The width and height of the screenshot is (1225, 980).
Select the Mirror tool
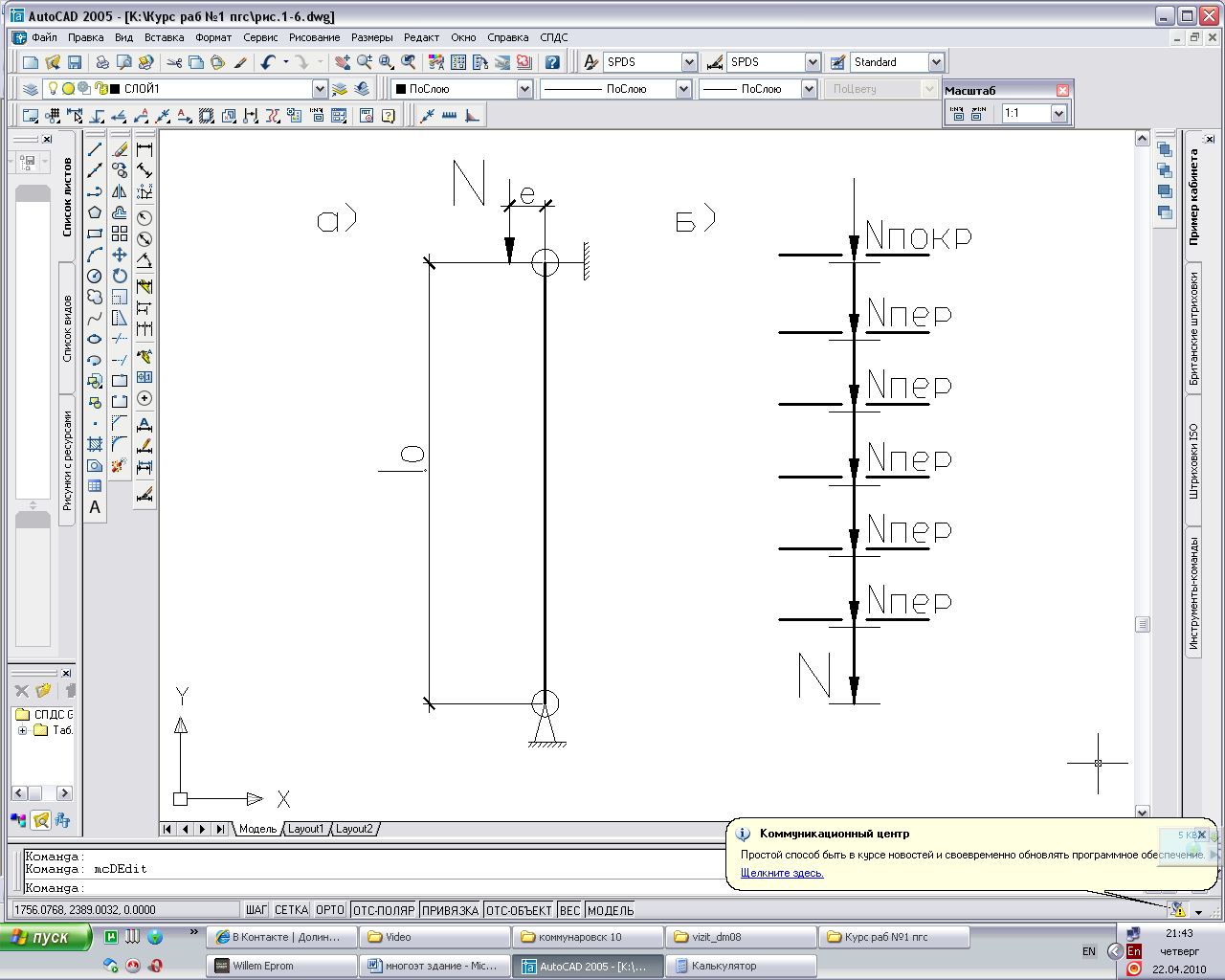point(120,191)
